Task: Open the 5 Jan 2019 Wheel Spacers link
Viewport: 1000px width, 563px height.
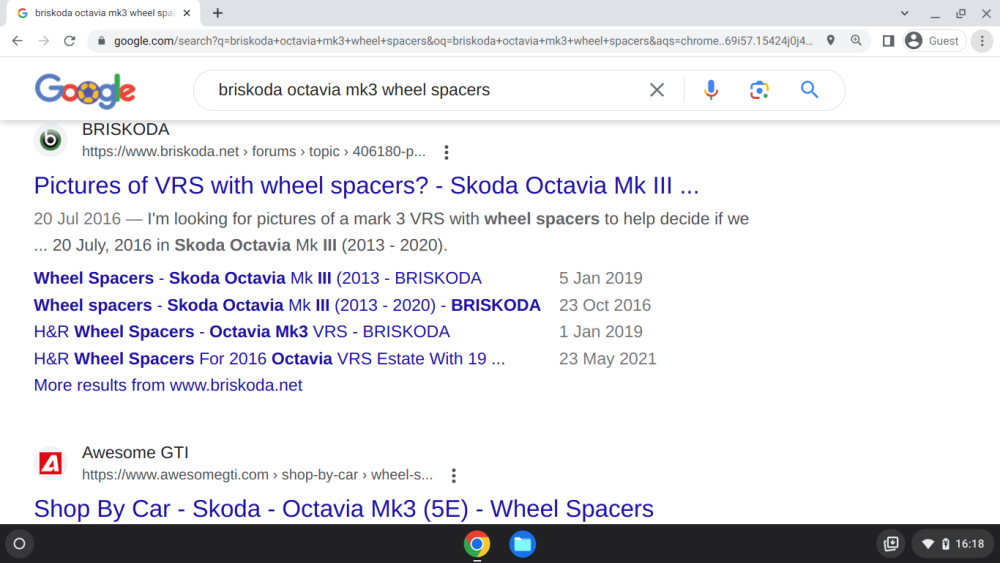Action: click(x=258, y=278)
